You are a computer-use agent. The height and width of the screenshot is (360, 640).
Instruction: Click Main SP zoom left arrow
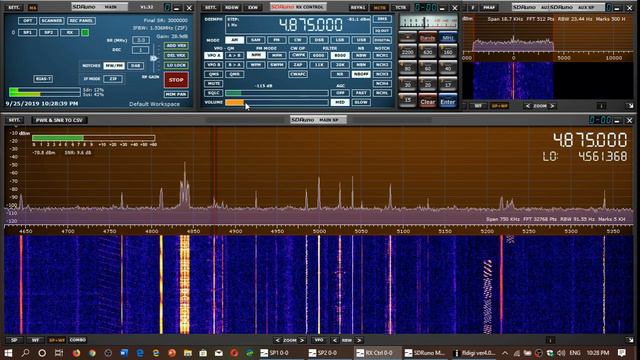(278, 340)
